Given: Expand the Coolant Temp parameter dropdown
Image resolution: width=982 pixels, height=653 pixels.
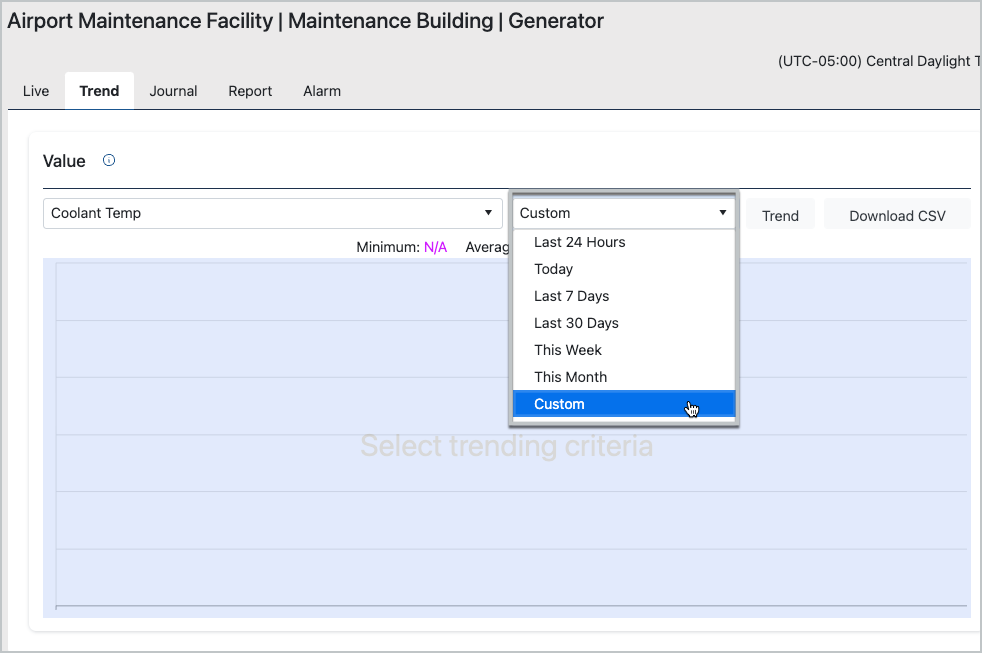Looking at the screenshot, I should click(x=272, y=213).
